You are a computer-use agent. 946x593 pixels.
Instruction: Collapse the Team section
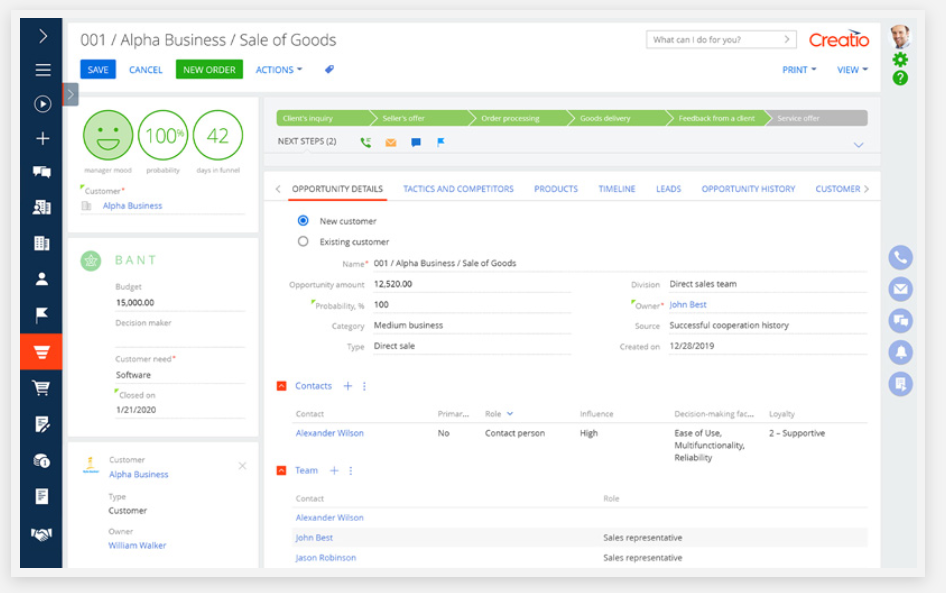pyautogui.click(x=283, y=470)
